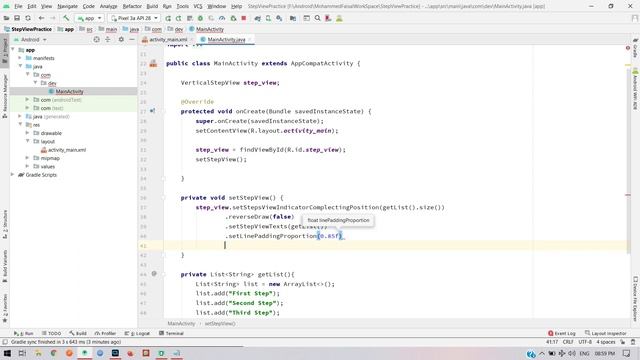The image size is (640, 360).
Task: Open the Refactor menu
Action: tap(132, 6)
